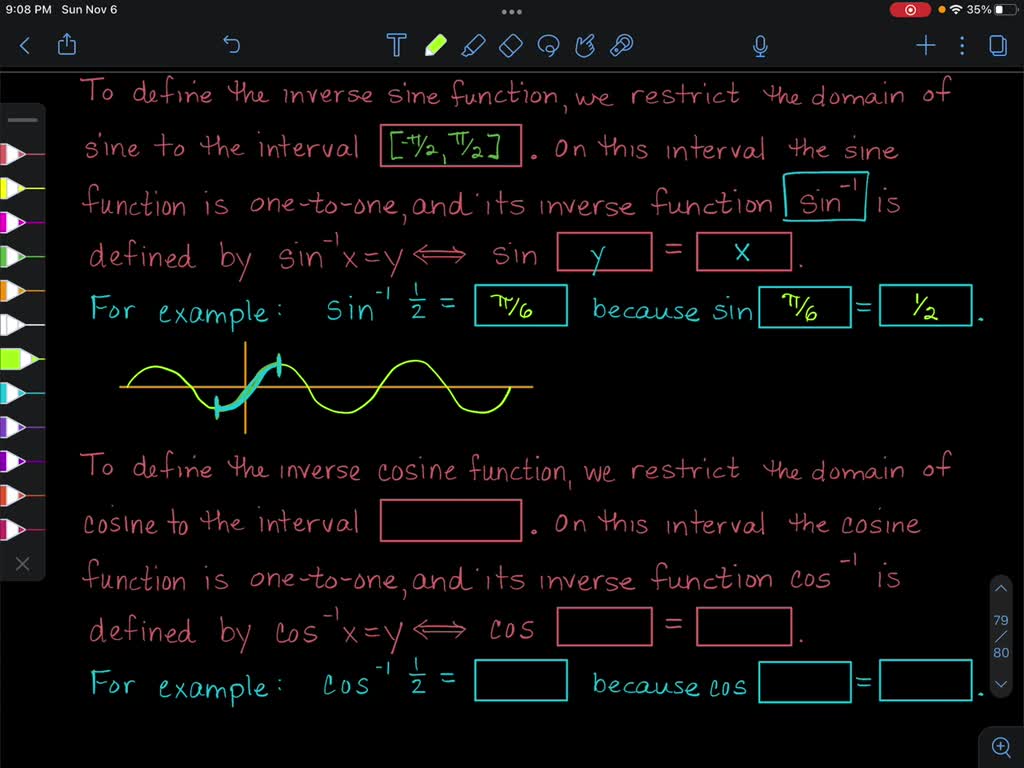Screen dimensions: 1024x768
Task: Collapse to the previous page with the up chevron
Action: click(1001, 589)
